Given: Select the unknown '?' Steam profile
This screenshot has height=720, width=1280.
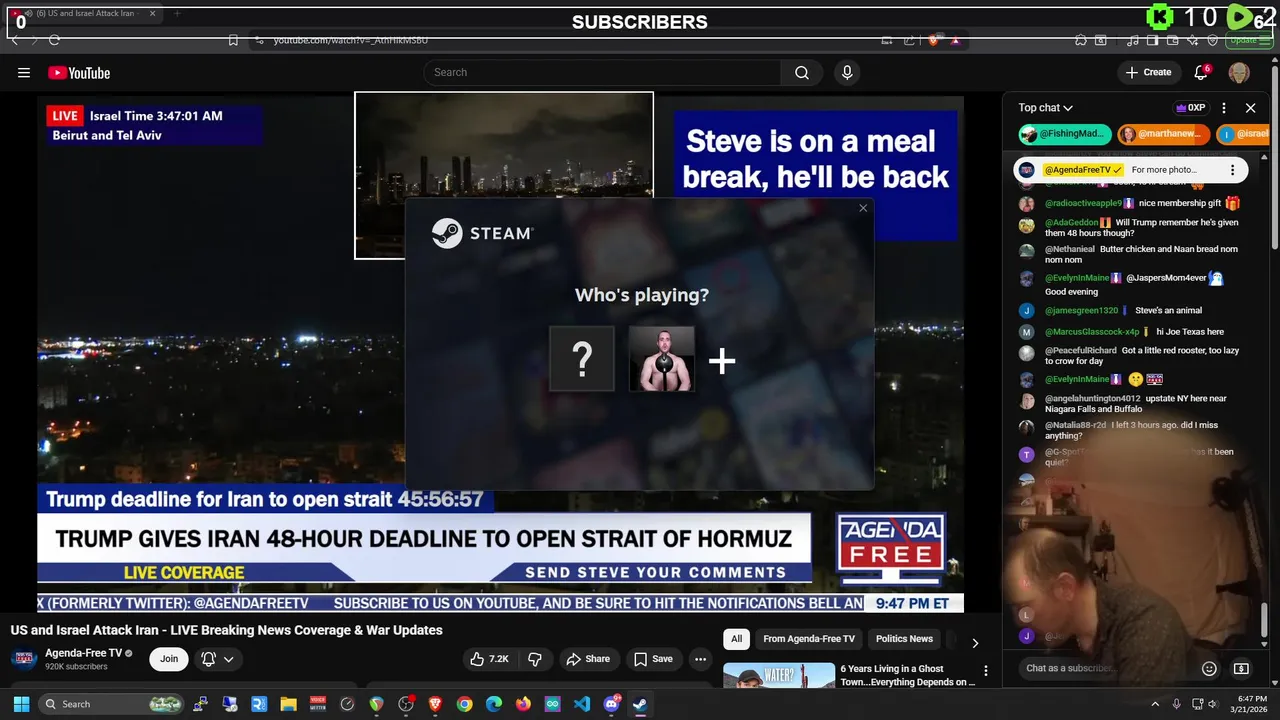Looking at the screenshot, I should click(x=582, y=359).
